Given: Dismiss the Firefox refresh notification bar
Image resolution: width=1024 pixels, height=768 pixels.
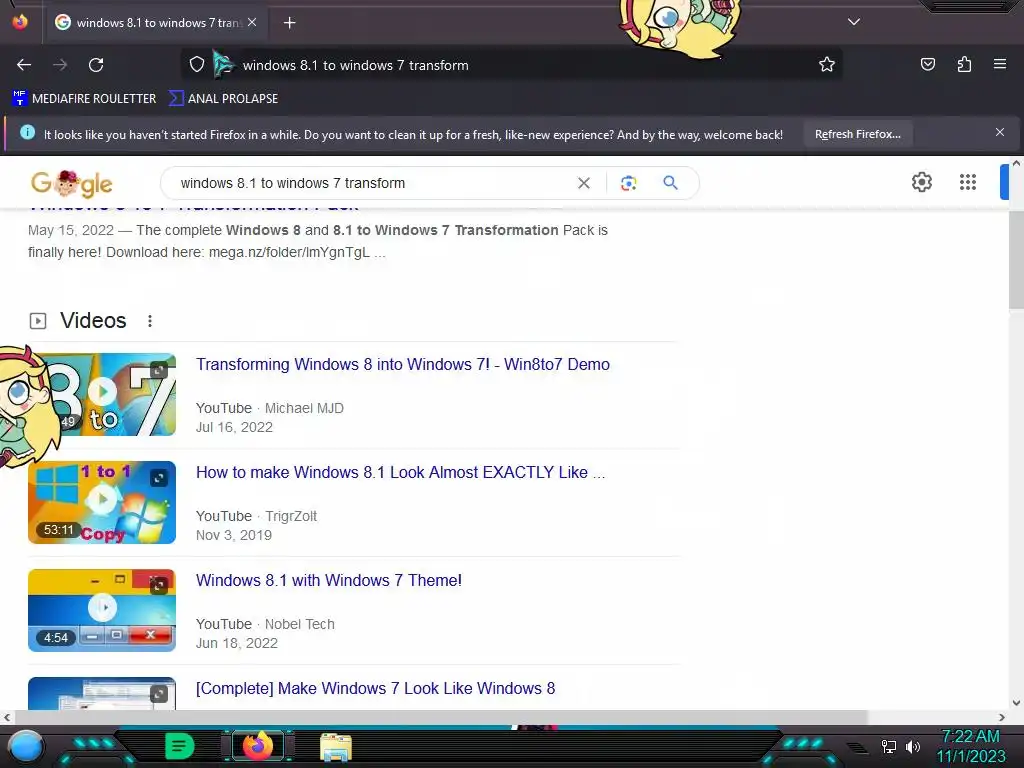Looking at the screenshot, I should [999, 133].
